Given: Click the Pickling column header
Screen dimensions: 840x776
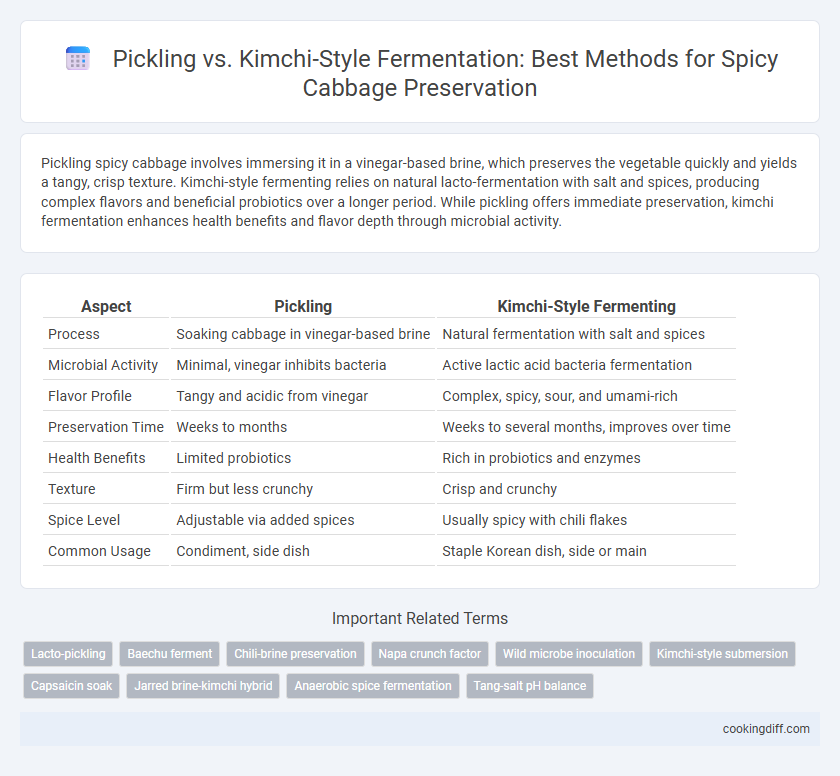Looking at the screenshot, I should coord(303,306).
